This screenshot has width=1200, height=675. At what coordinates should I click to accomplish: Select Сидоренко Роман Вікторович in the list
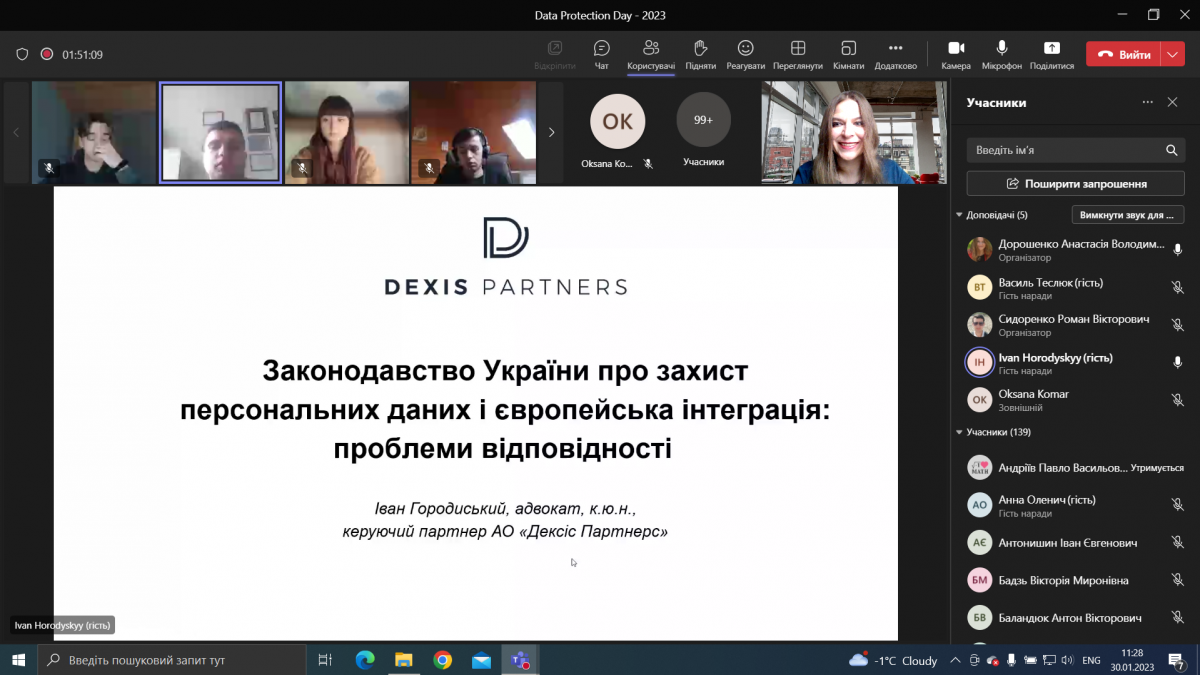(x=1075, y=325)
